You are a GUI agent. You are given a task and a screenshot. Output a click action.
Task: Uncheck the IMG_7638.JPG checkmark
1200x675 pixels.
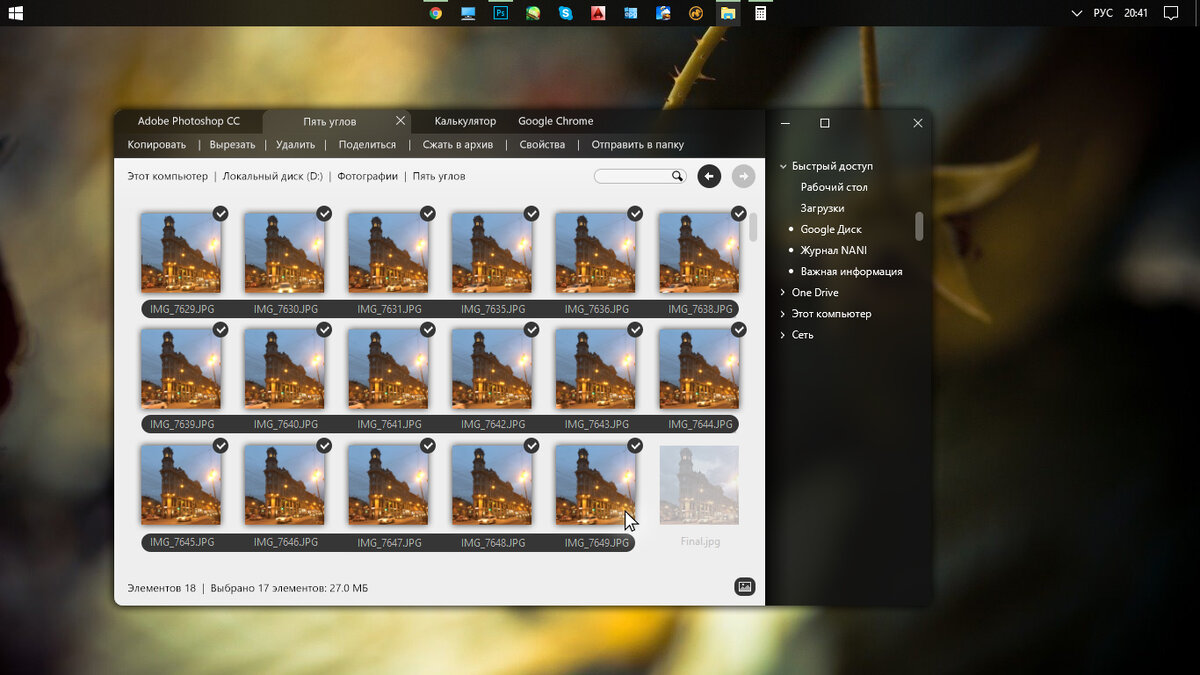[x=739, y=213]
